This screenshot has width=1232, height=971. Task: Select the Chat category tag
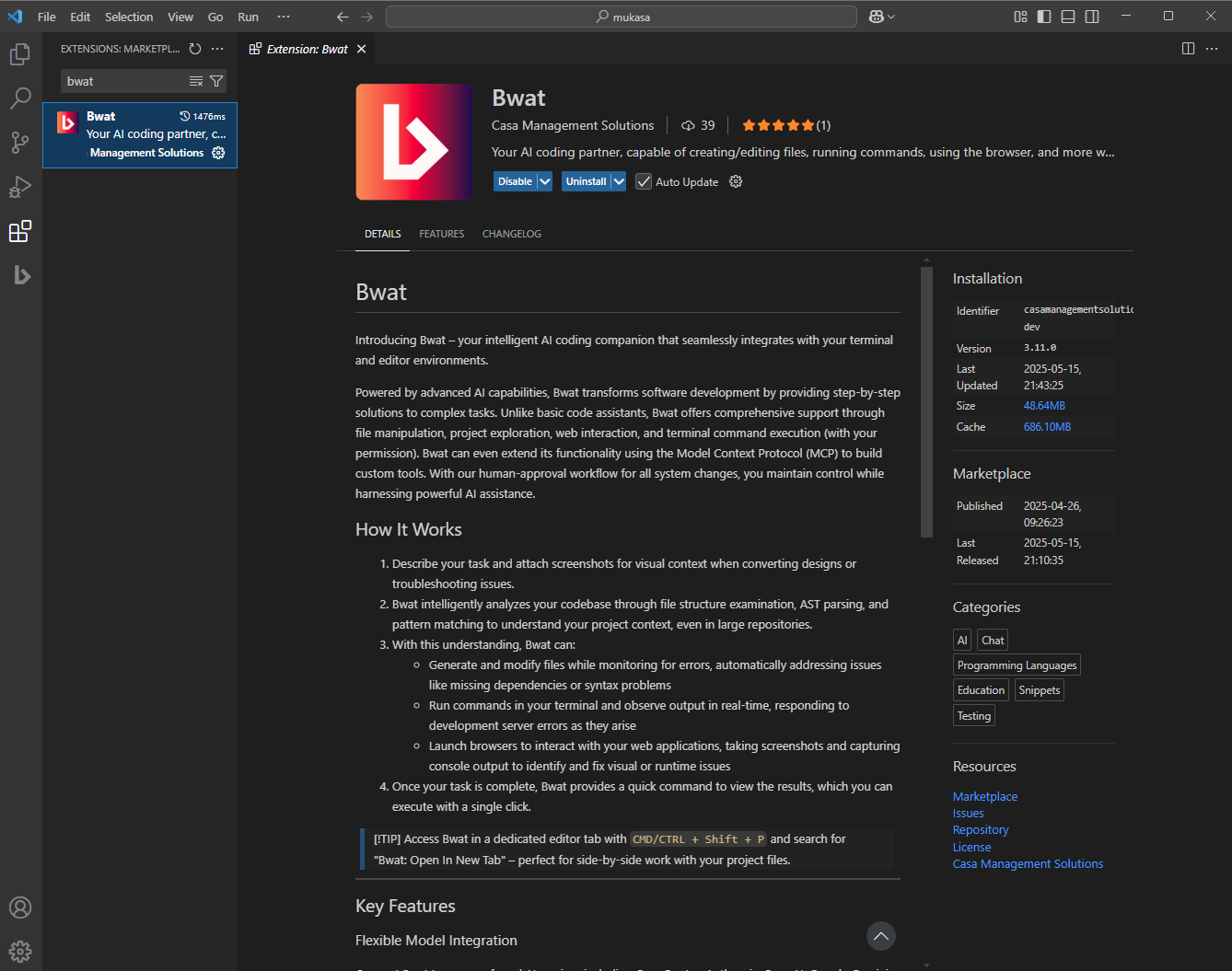(x=993, y=640)
